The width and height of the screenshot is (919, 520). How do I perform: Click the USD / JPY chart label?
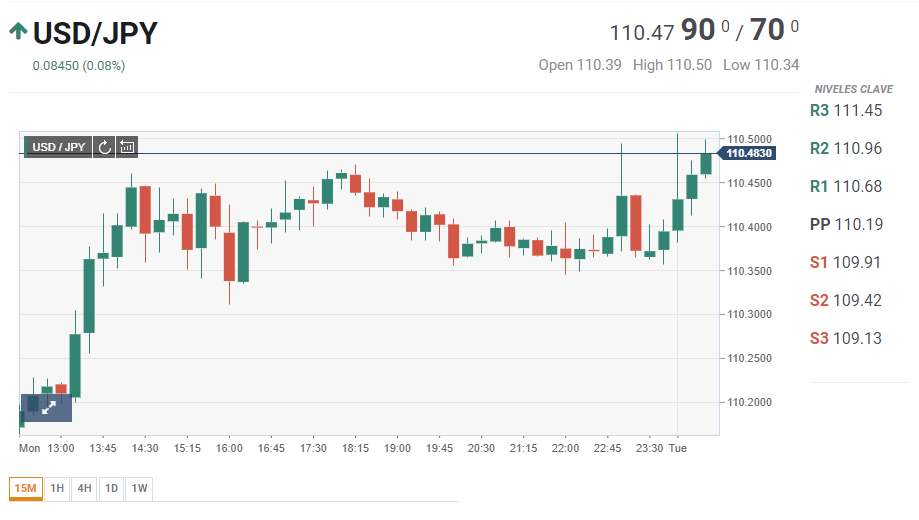pyautogui.click(x=59, y=147)
